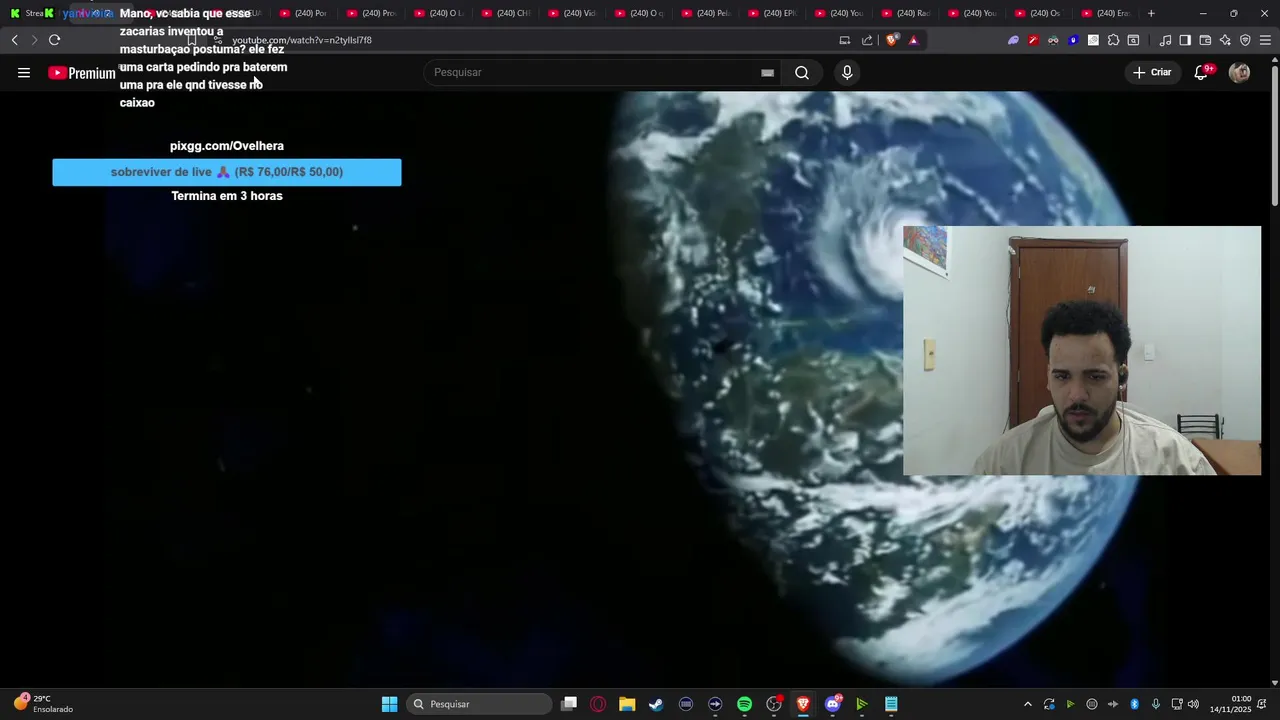This screenshot has height=720, width=1280.
Task: Click the 'sobreviver de live' donation goal bar
Action: tap(227, 172)
